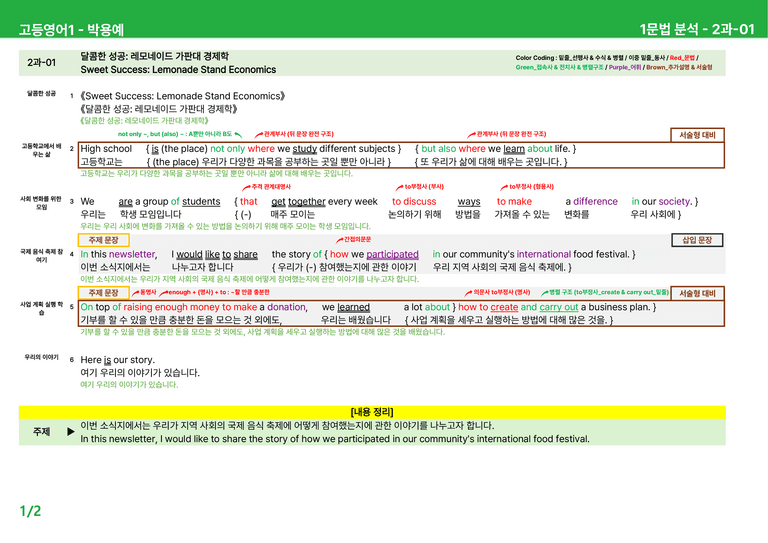
Task: Click the underlined 'get together' in sentence 3
Action: tap(298, 202)
